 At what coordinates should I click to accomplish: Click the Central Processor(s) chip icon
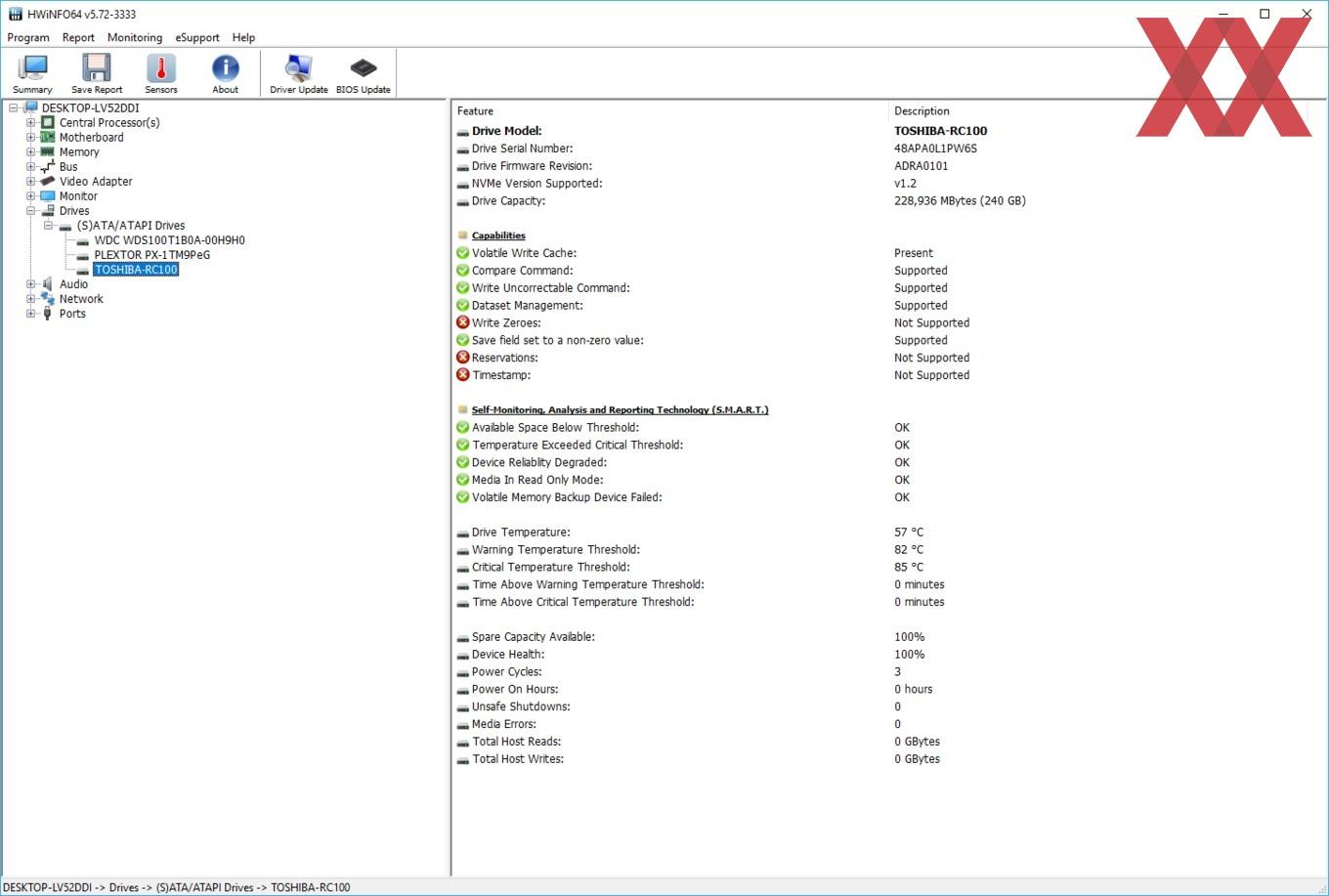coord(48,123)
